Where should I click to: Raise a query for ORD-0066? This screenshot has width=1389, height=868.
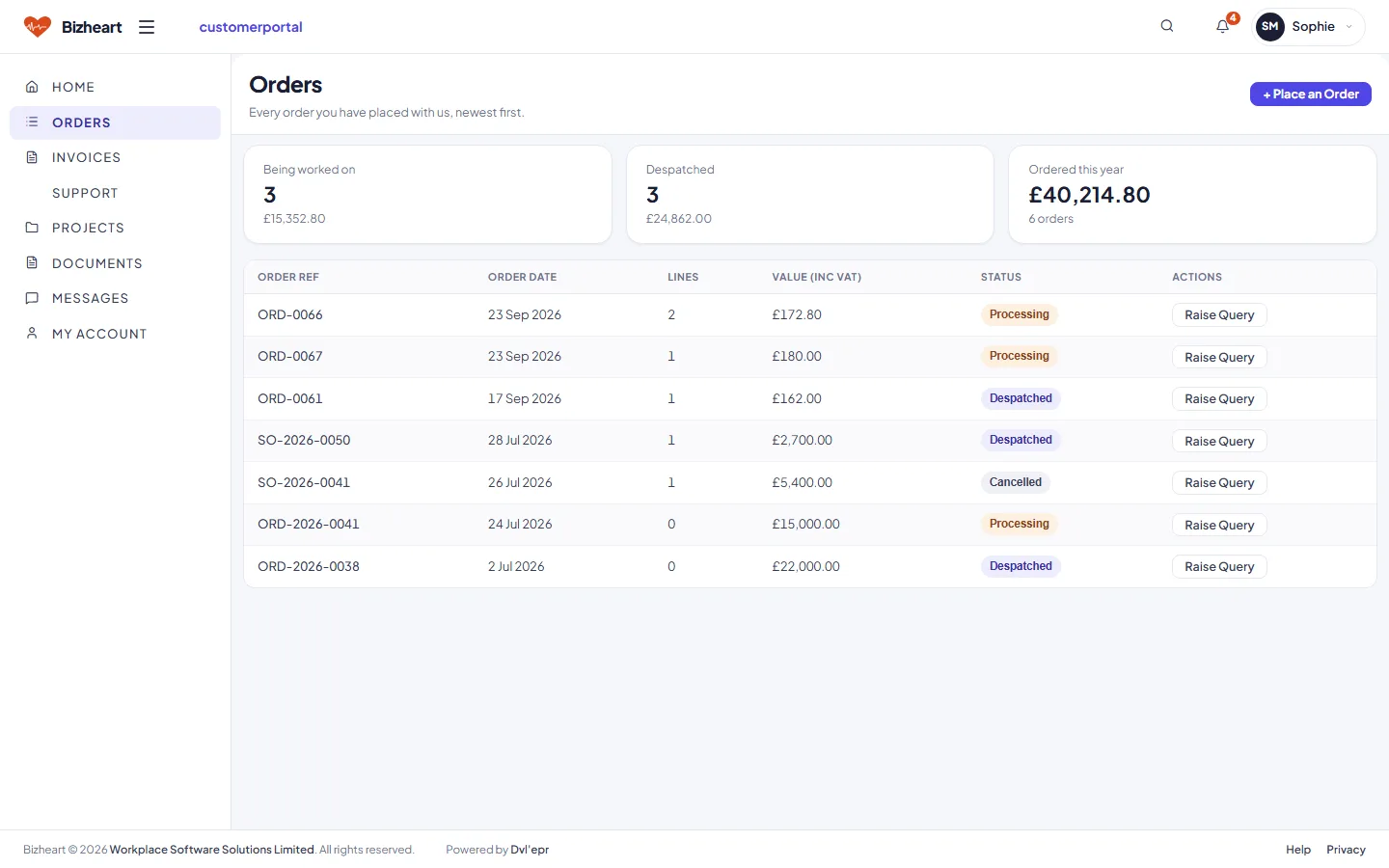(1219, 315)
